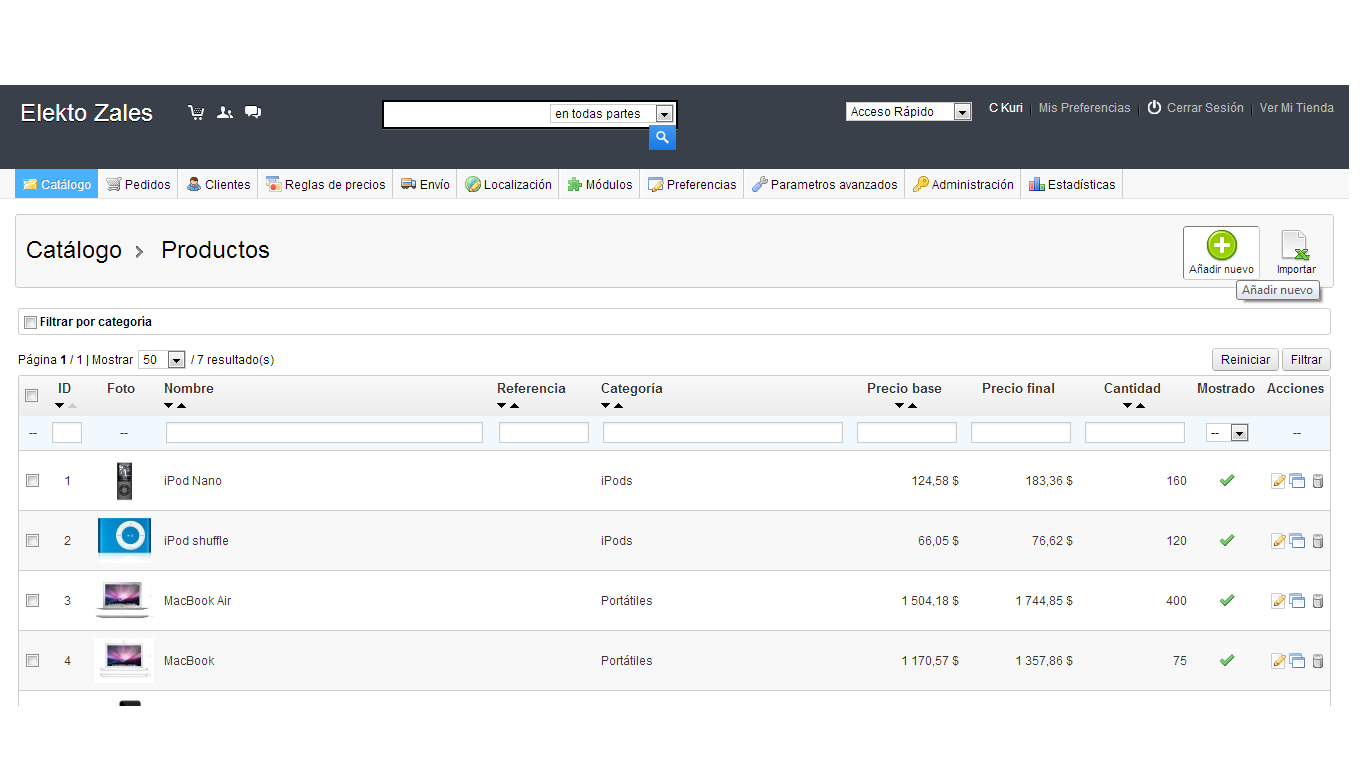The height and width of the screenshot is (768, 1366).
Task: Click the Reiniciar filter button
Action: click(1246, 360)
